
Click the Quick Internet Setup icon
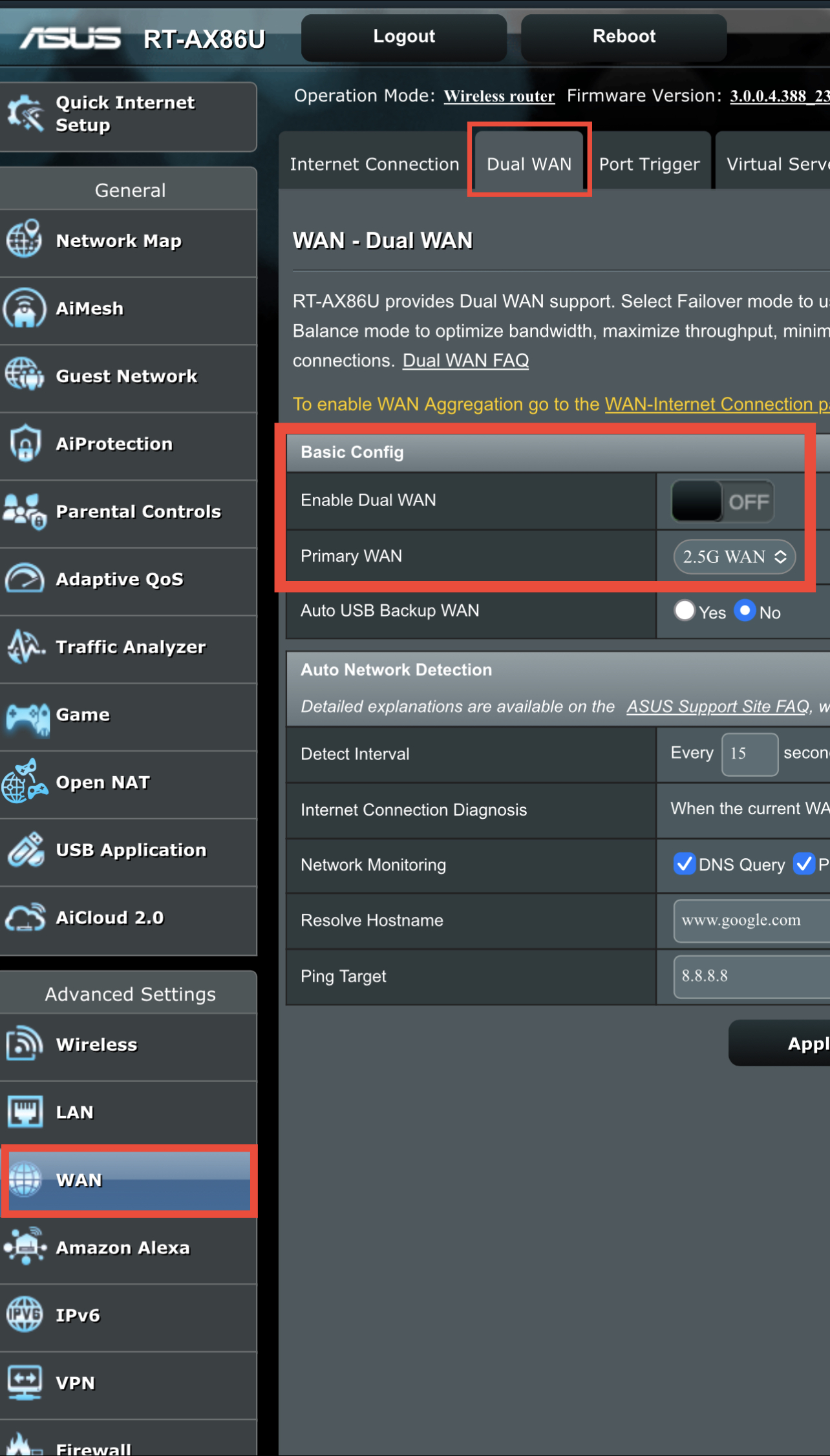pos(26,114)
